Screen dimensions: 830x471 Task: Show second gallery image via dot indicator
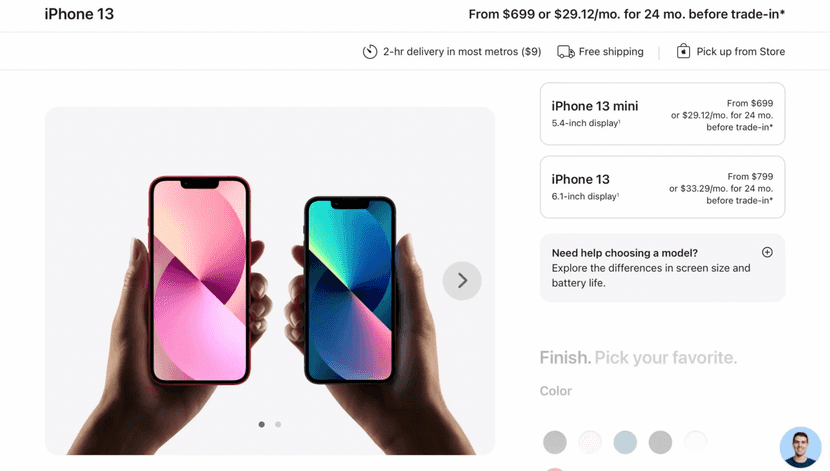click(x=278, y=424)
